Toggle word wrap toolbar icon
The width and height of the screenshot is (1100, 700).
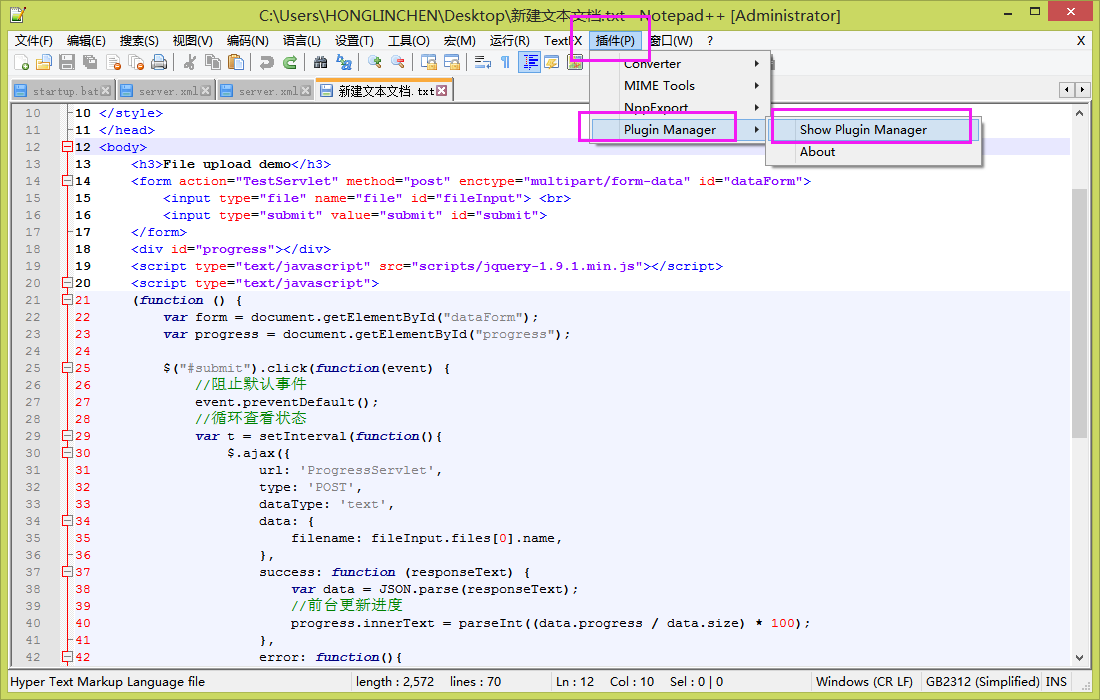tap(482, 63)
